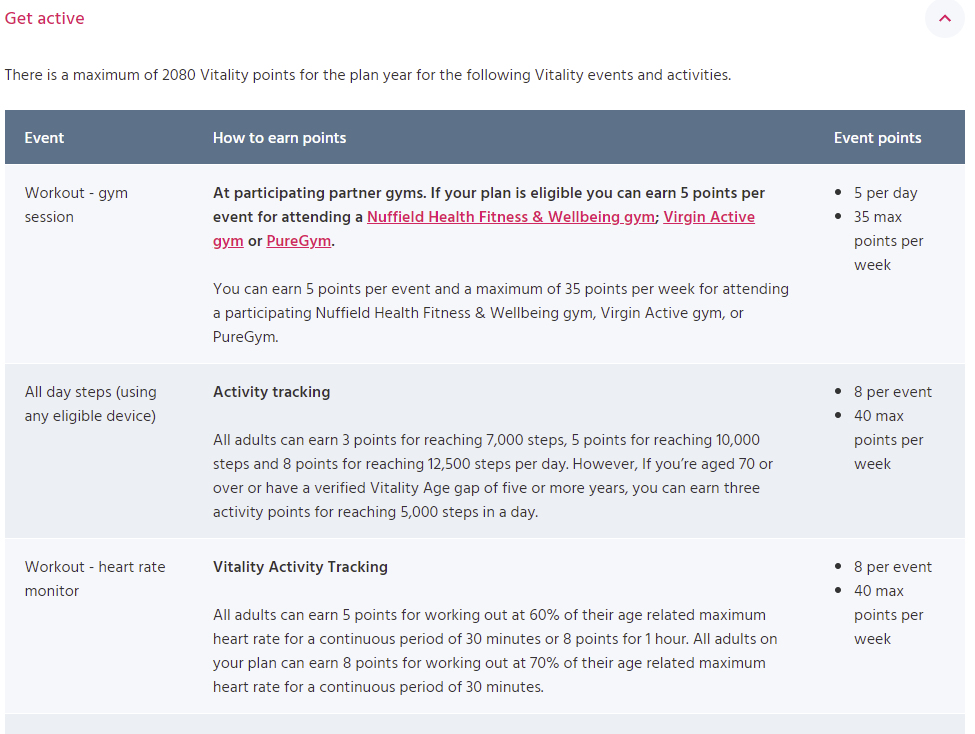The width and height of the screenshot is (975, 734).
Task: Click the Event column header
Action: click(x=44, y=138)
